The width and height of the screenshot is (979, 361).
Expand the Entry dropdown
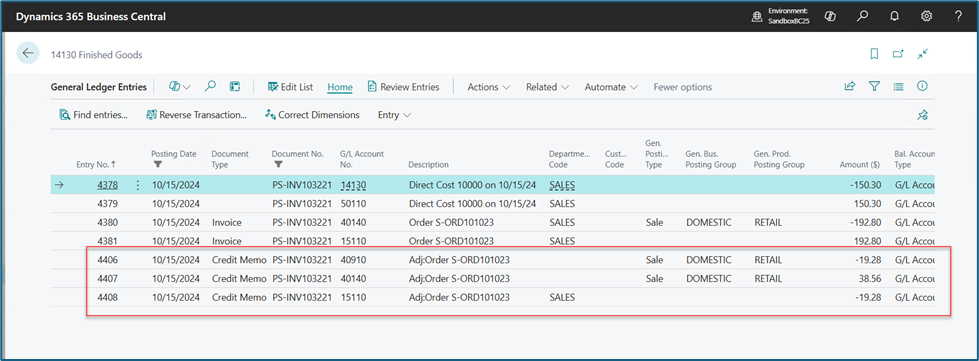[x=395, y=115]
